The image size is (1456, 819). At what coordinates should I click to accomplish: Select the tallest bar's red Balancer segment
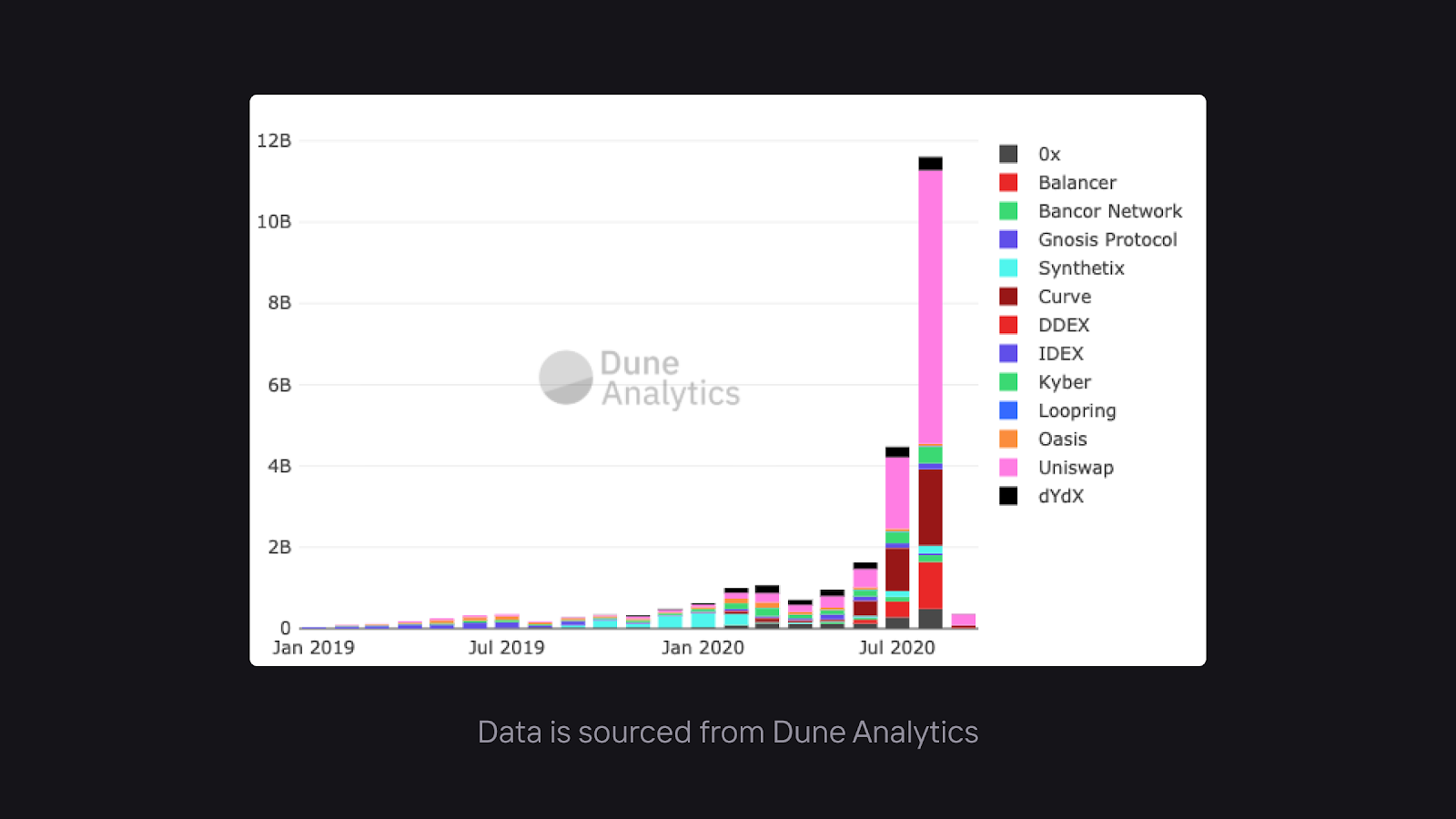[930, 585]
